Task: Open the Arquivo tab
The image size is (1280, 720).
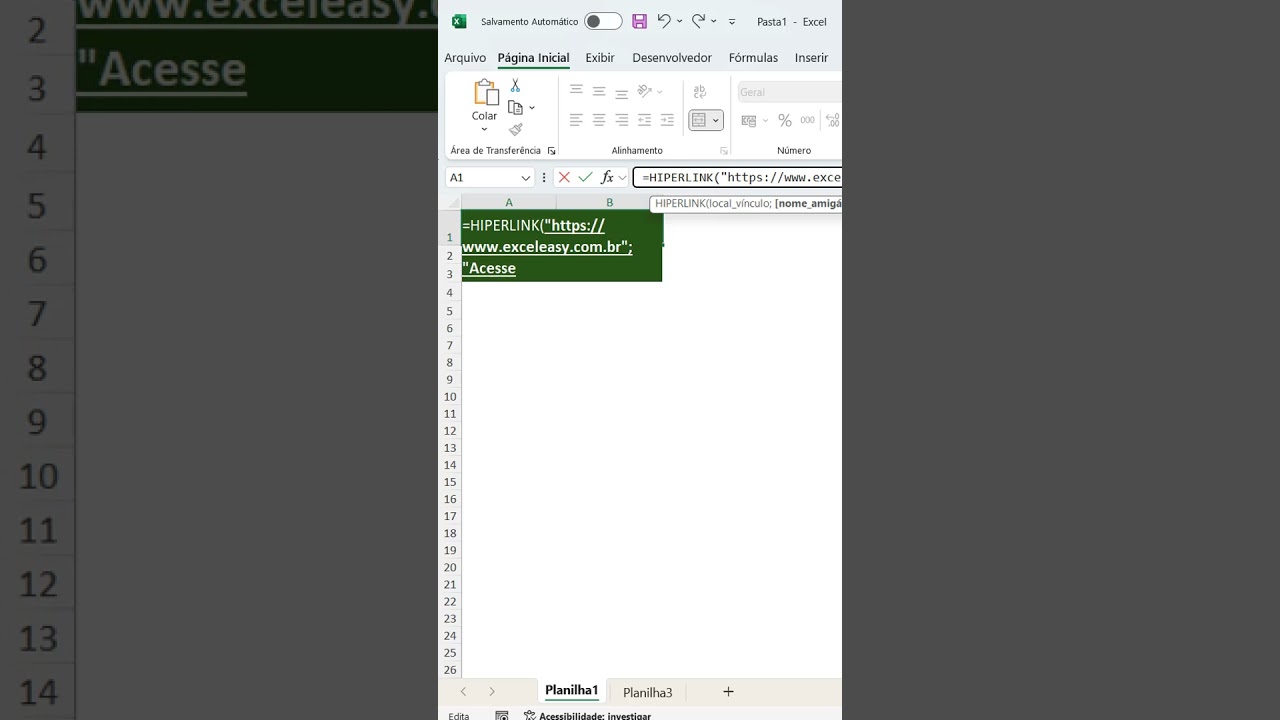Action: click(465, 58)
